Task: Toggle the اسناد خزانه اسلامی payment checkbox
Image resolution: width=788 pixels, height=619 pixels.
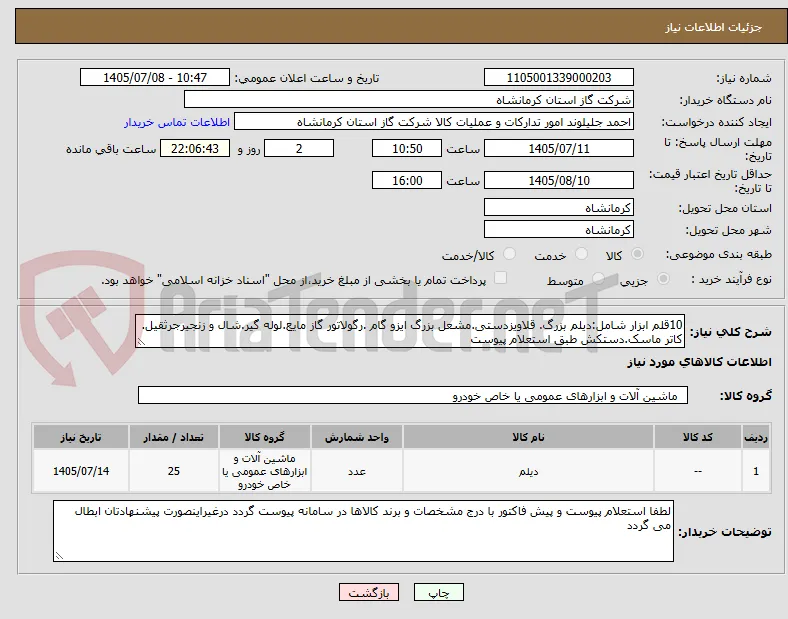Action: (501, 278)
